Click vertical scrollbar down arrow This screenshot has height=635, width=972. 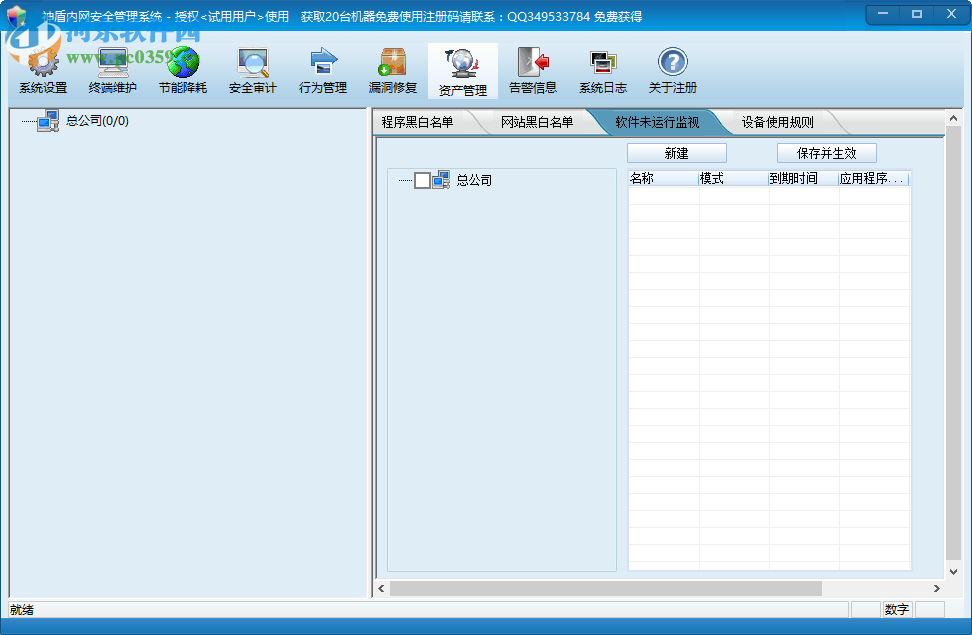[953, 572]
